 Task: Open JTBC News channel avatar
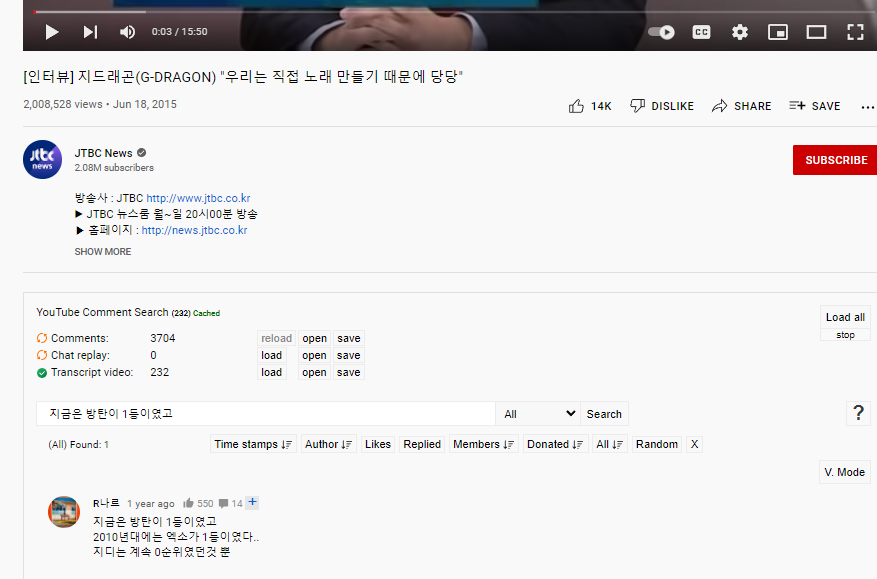43,159
